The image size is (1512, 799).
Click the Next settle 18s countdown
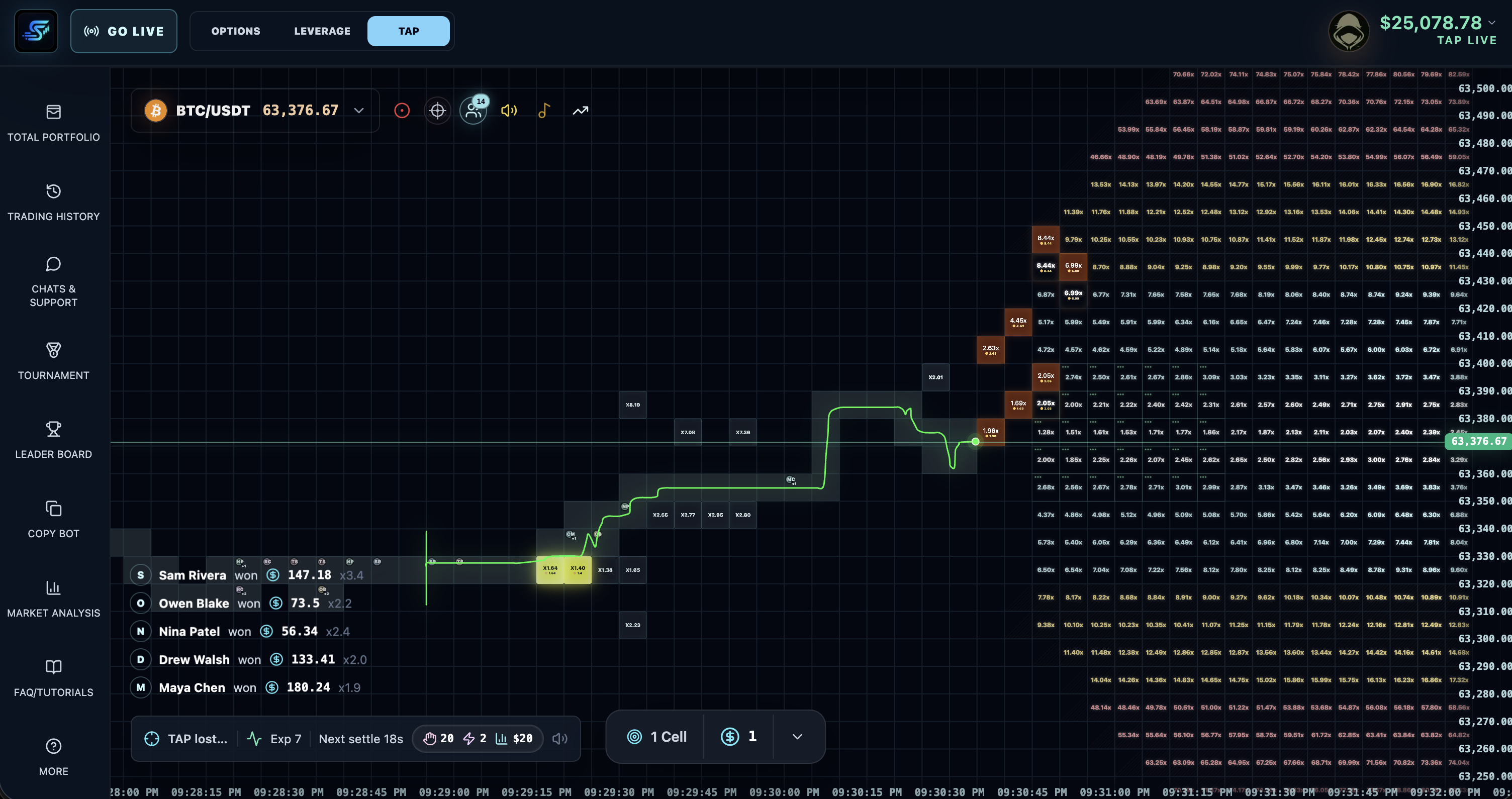pyautogui.click(x=360, y=739)
